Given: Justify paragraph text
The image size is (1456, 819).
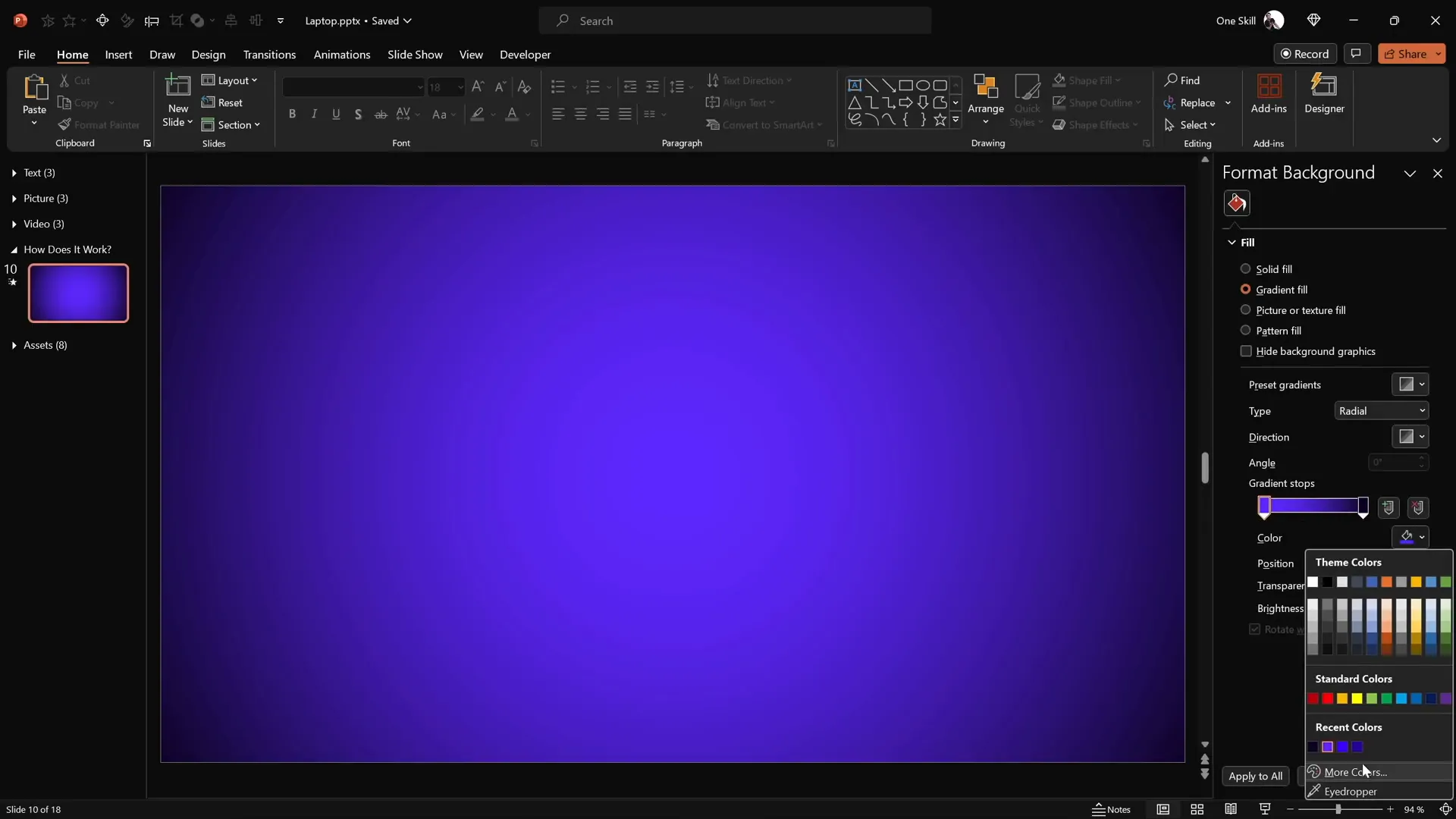Looking at the screenshot, I should [625, 114].
